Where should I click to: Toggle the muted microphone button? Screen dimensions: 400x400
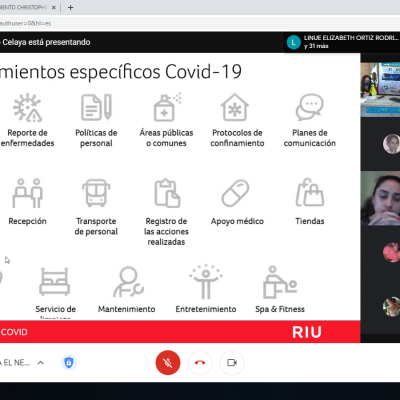[168, 362]
